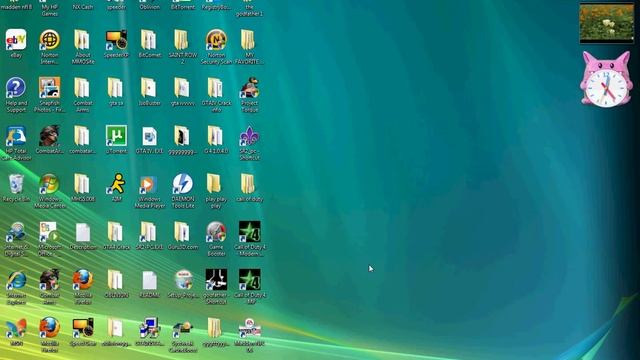
Task: Launch the MSN butterfly shortcut
Action: (16, 328)
